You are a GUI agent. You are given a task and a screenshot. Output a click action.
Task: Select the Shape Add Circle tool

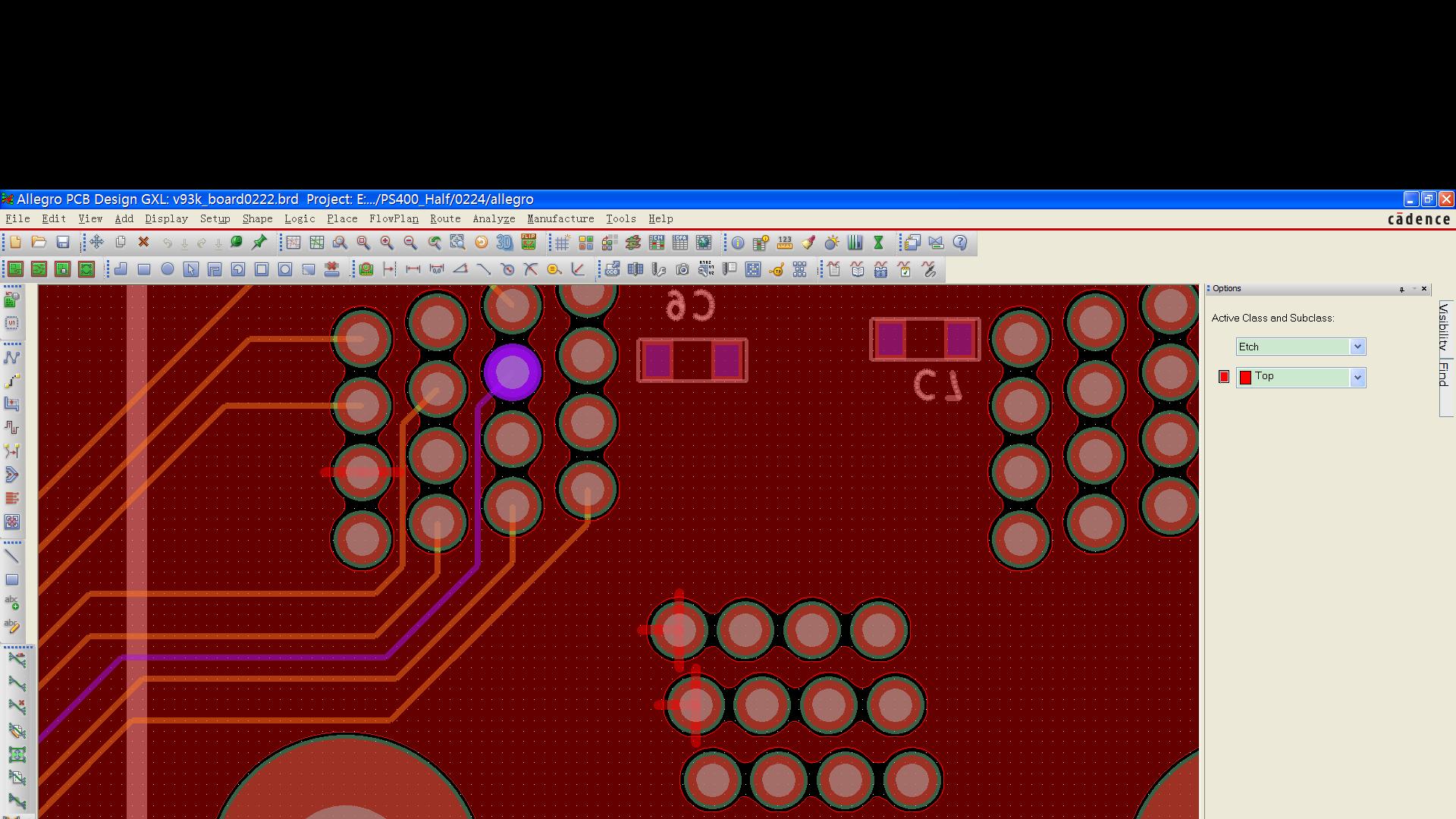click(x=168, y=269)
